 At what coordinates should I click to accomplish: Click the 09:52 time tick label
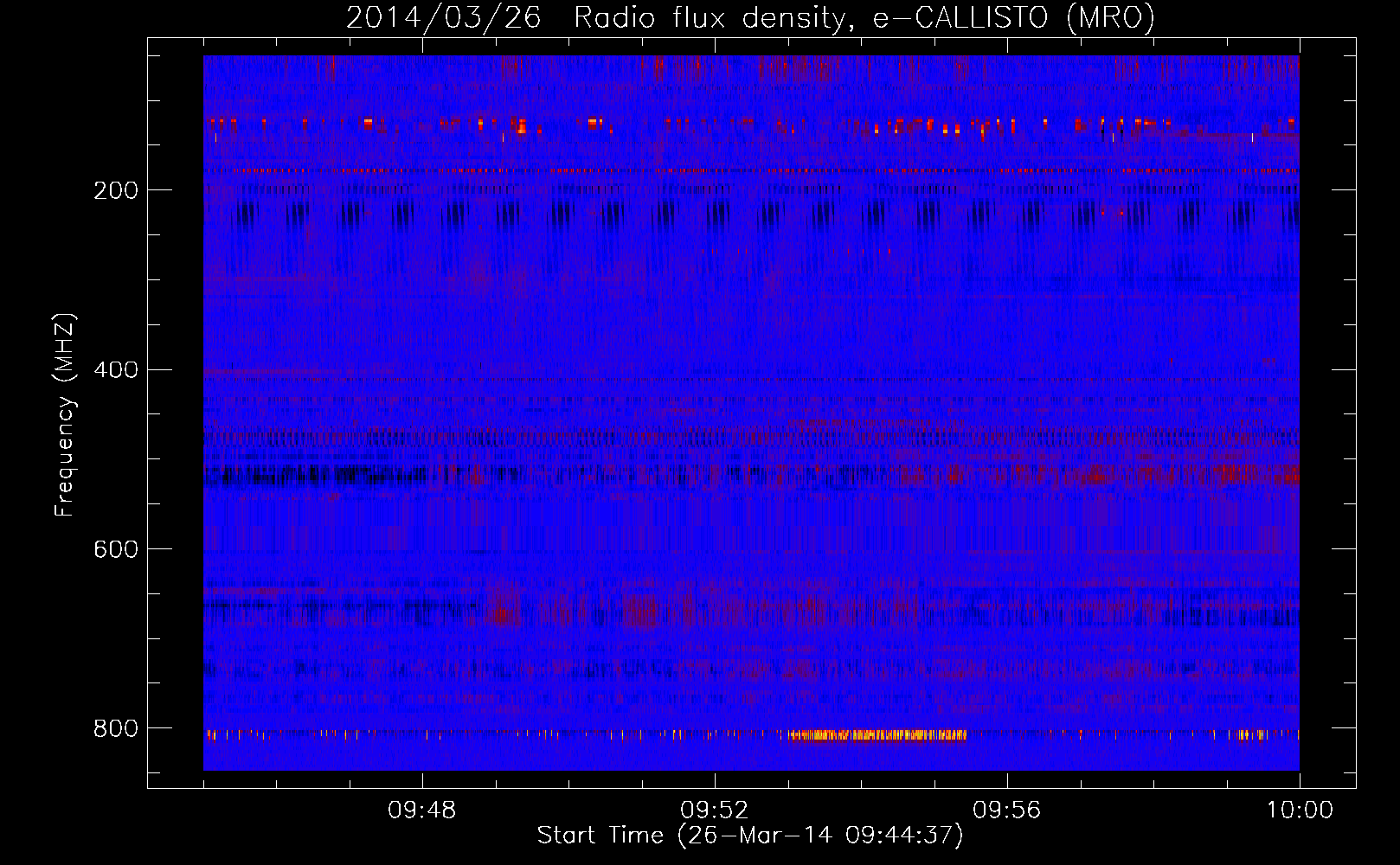[715, 811]
